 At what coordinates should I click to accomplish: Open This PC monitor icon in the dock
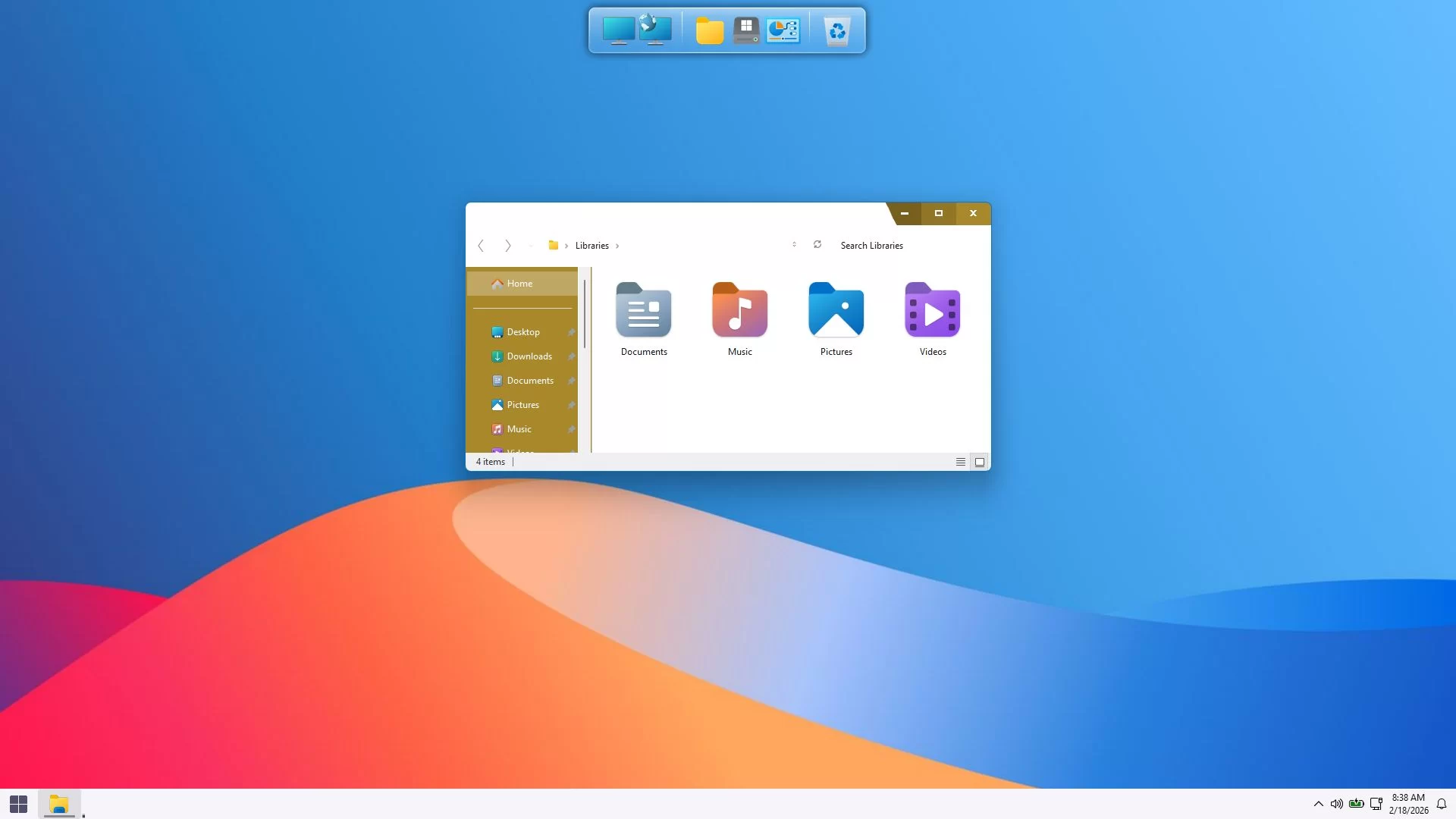[x=618, y=31]
